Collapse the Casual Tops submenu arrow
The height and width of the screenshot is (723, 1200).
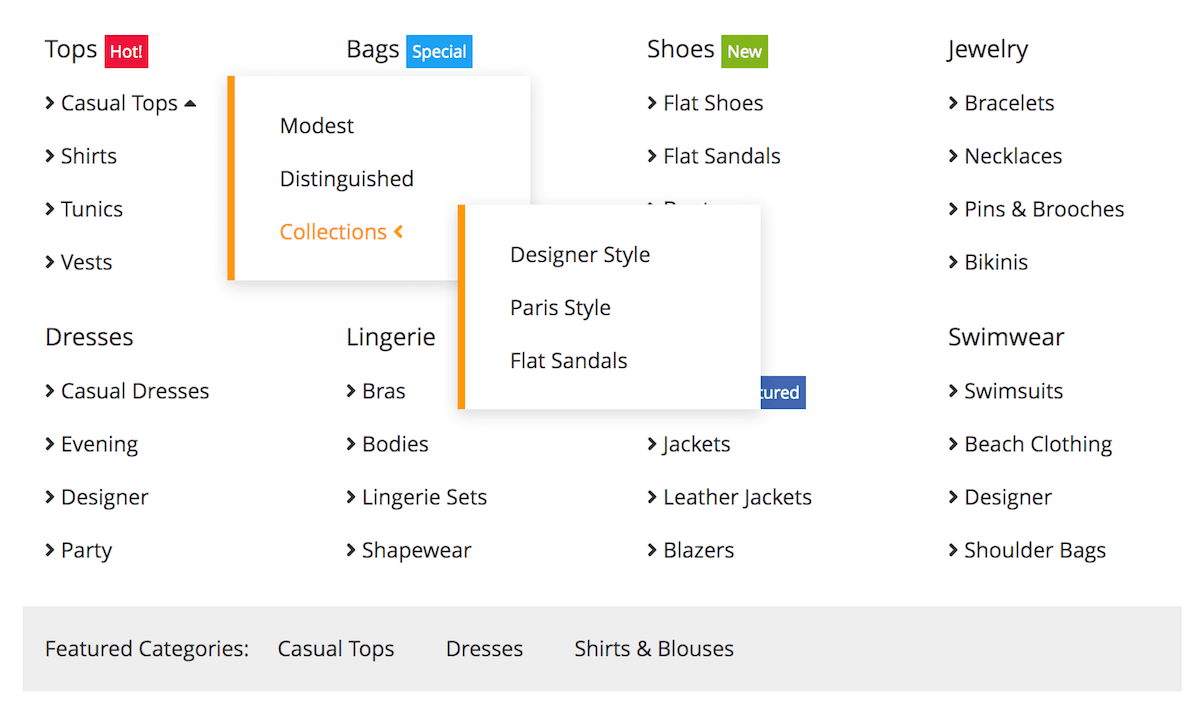click(x=191, y=103)
